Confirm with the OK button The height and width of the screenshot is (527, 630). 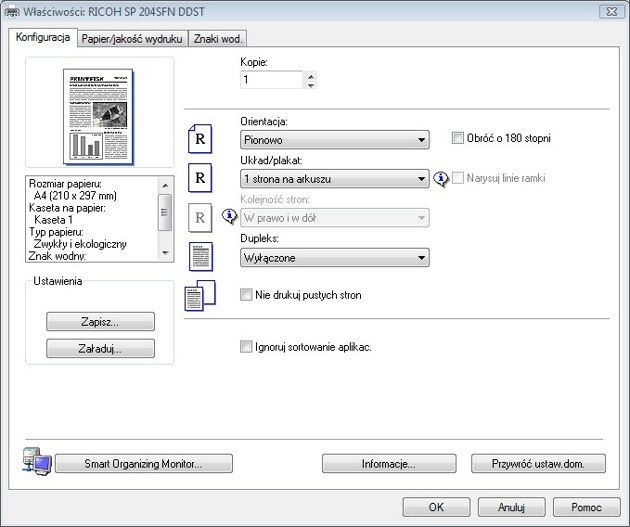coord(436,507)
